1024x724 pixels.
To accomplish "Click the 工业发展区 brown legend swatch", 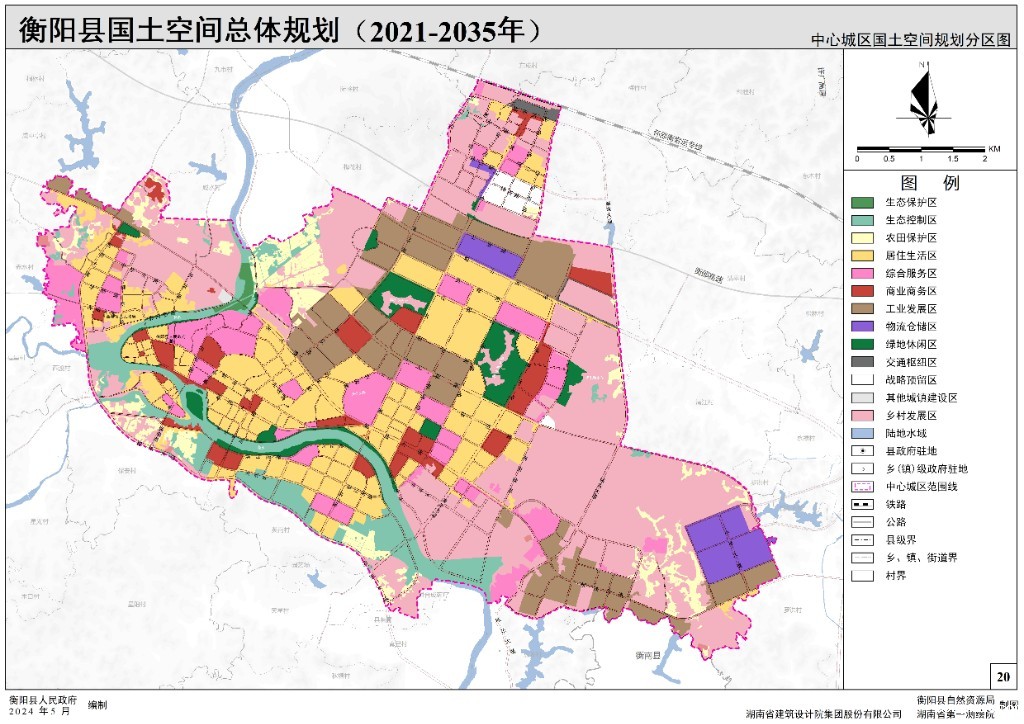I will click(x=862, y=308).
